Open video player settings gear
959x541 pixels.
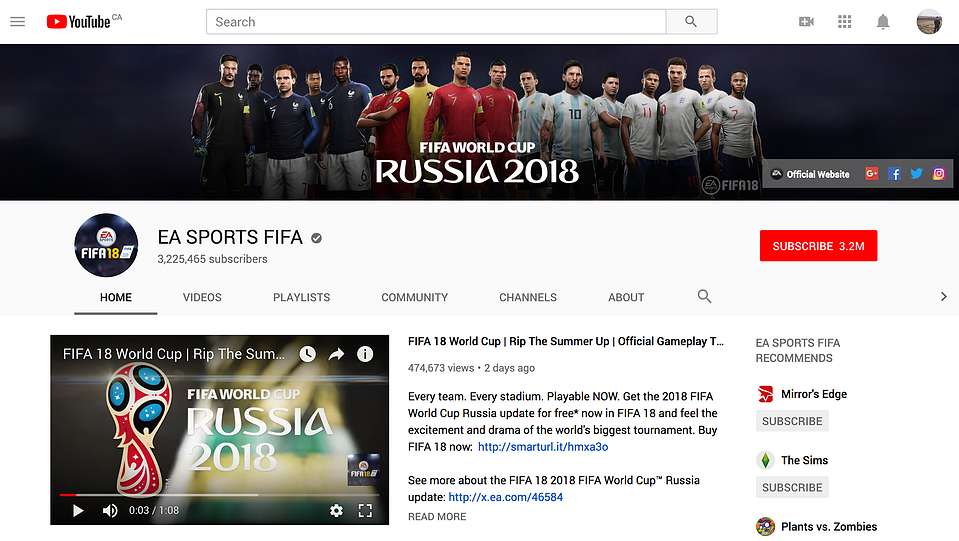336,510
